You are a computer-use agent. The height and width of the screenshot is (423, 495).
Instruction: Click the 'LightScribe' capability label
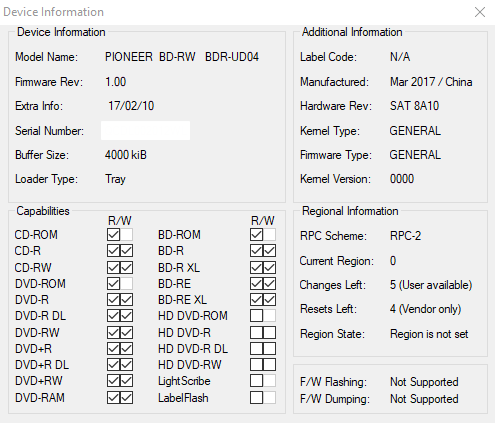click(x=184, y=381)
